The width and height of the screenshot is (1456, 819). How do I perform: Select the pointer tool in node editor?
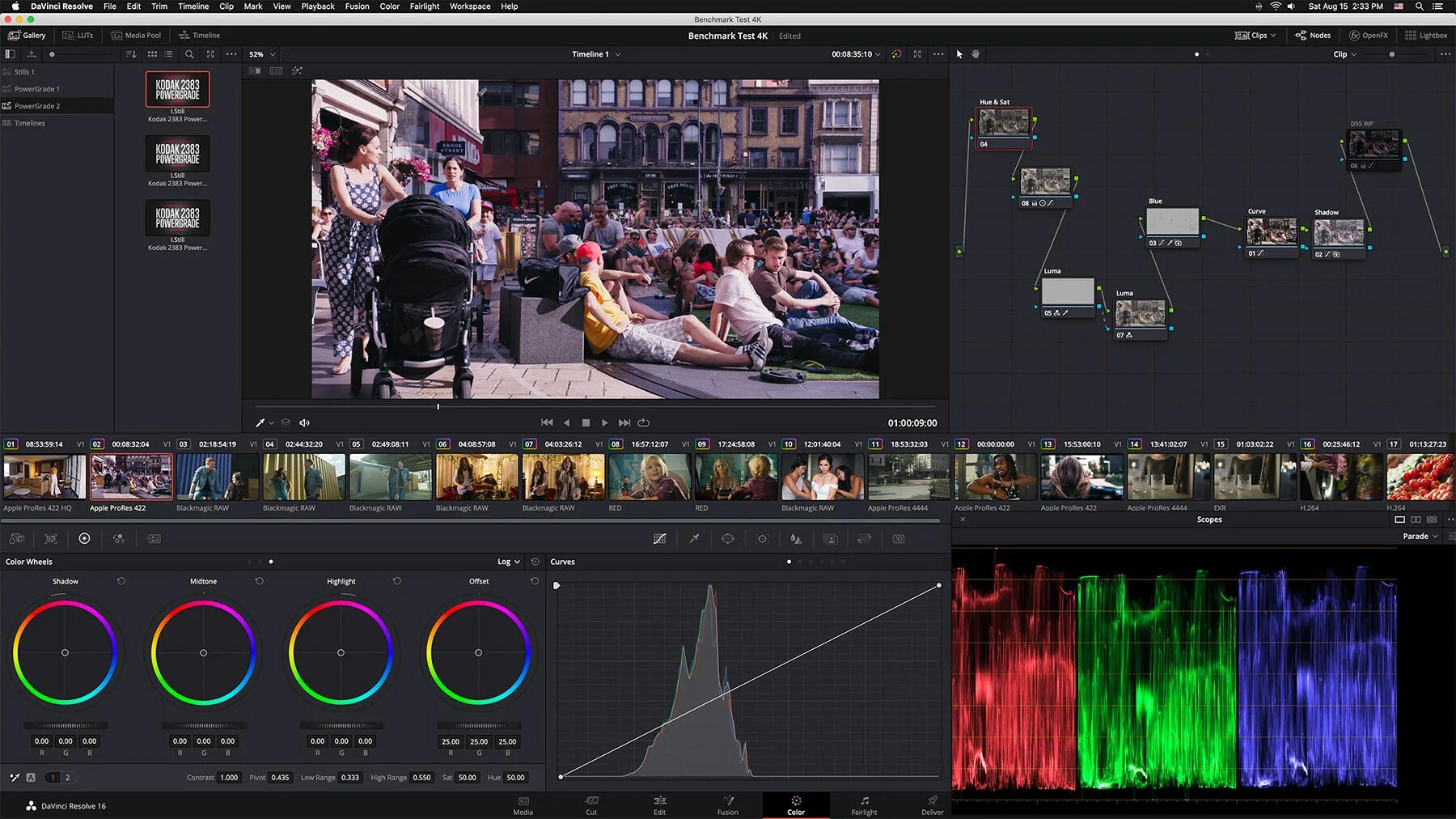959,54
